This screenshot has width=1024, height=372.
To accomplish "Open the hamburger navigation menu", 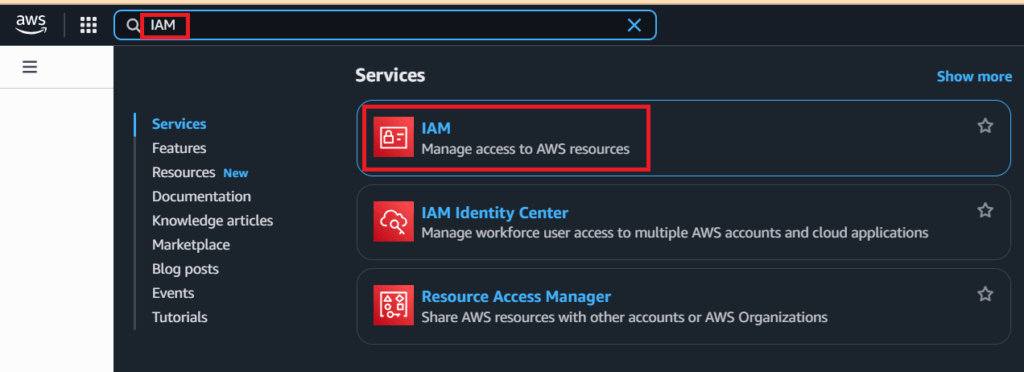I will 29,67.
